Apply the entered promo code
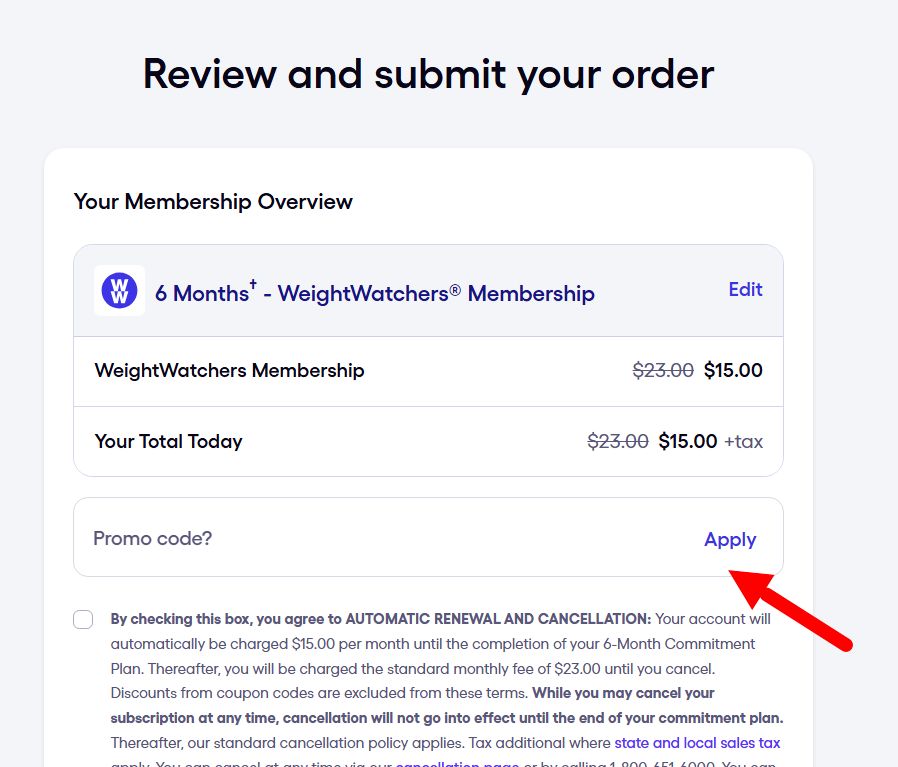This screenshot has height=767, width=898. point(730,539)
